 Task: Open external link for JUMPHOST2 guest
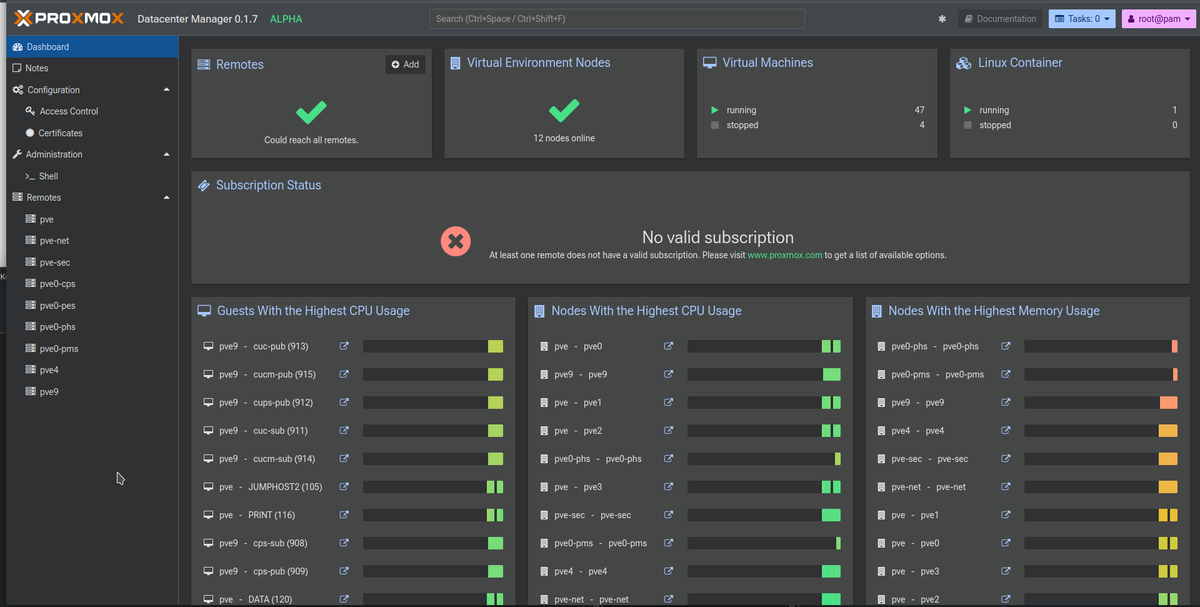pos(343,486)
